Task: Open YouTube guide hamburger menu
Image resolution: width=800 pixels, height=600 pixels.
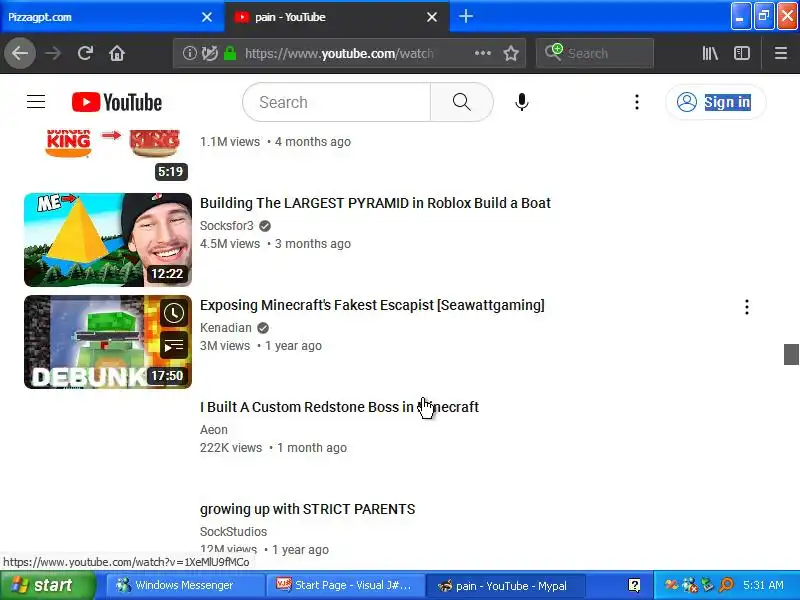Action: [x=36, y=102]
